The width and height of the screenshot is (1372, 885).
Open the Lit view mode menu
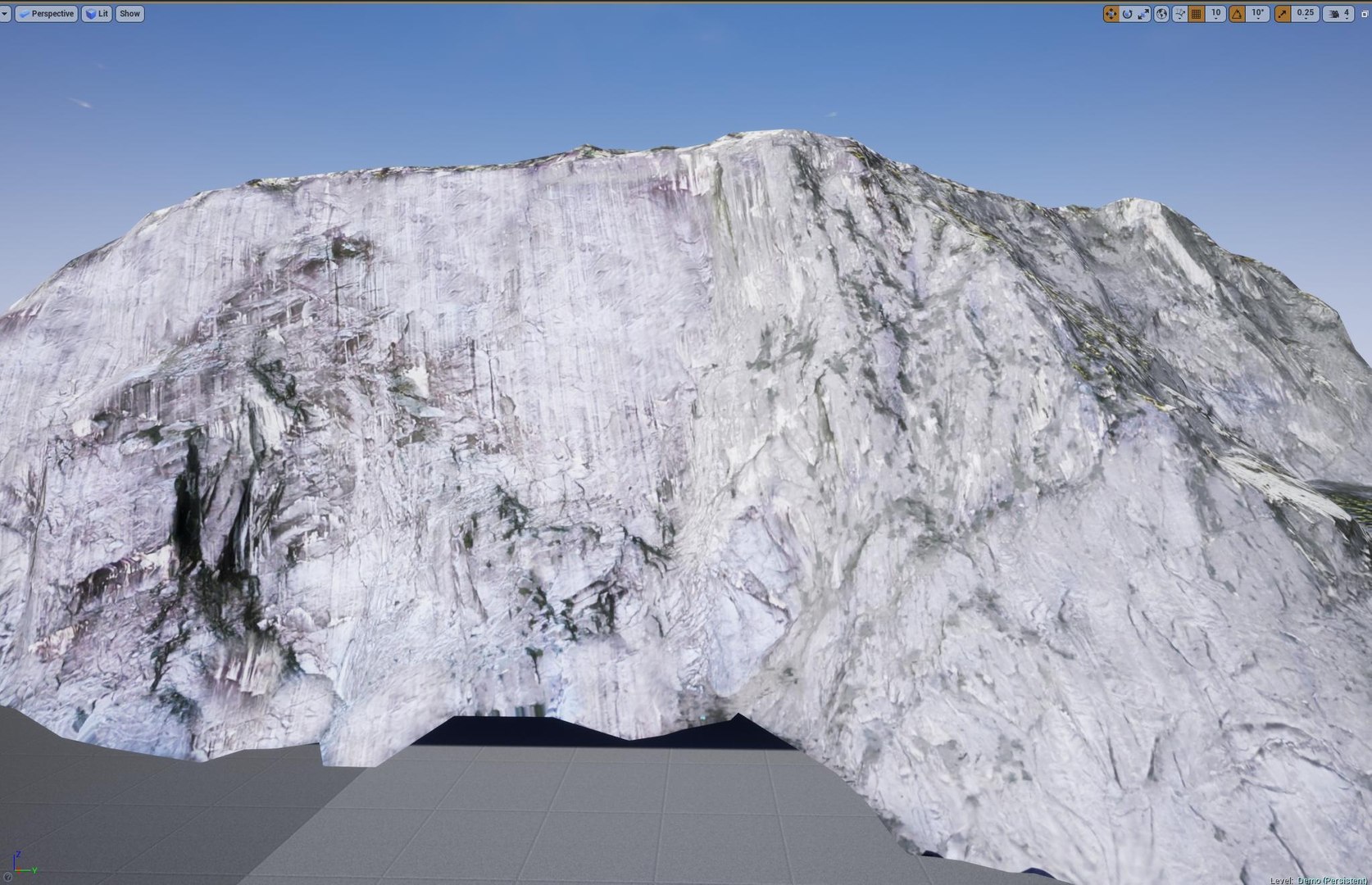pyautogui.click(x=97, y=13)
